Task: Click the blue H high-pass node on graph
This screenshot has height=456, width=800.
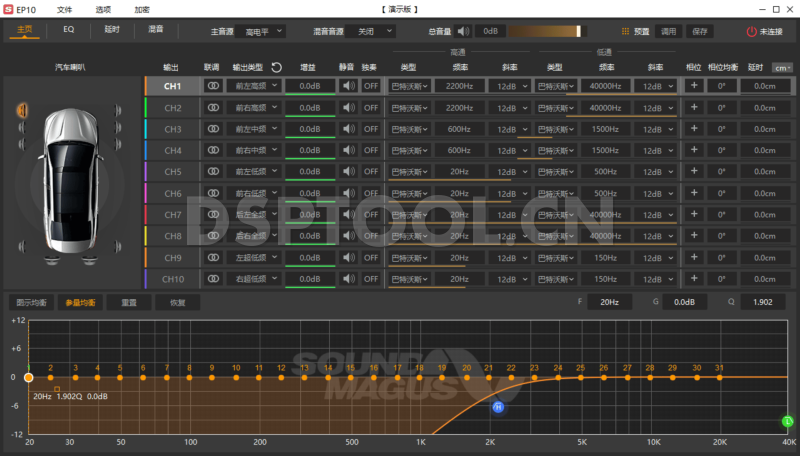Action: point(498,407)
